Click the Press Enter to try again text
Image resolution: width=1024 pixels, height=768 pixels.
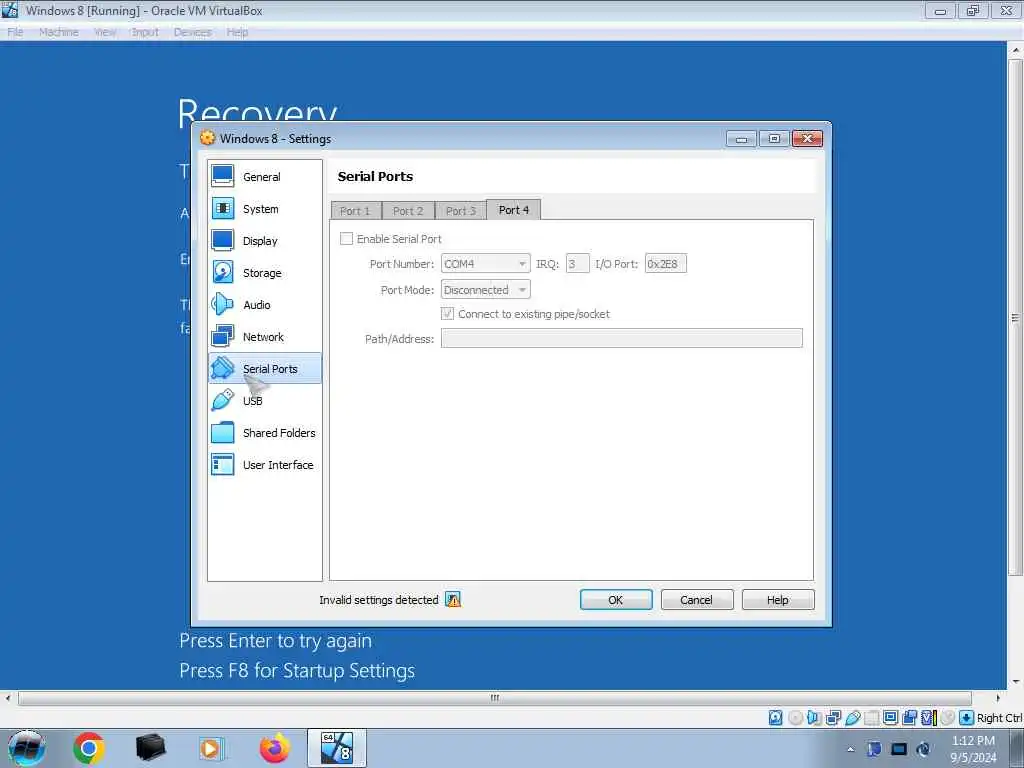276,641
